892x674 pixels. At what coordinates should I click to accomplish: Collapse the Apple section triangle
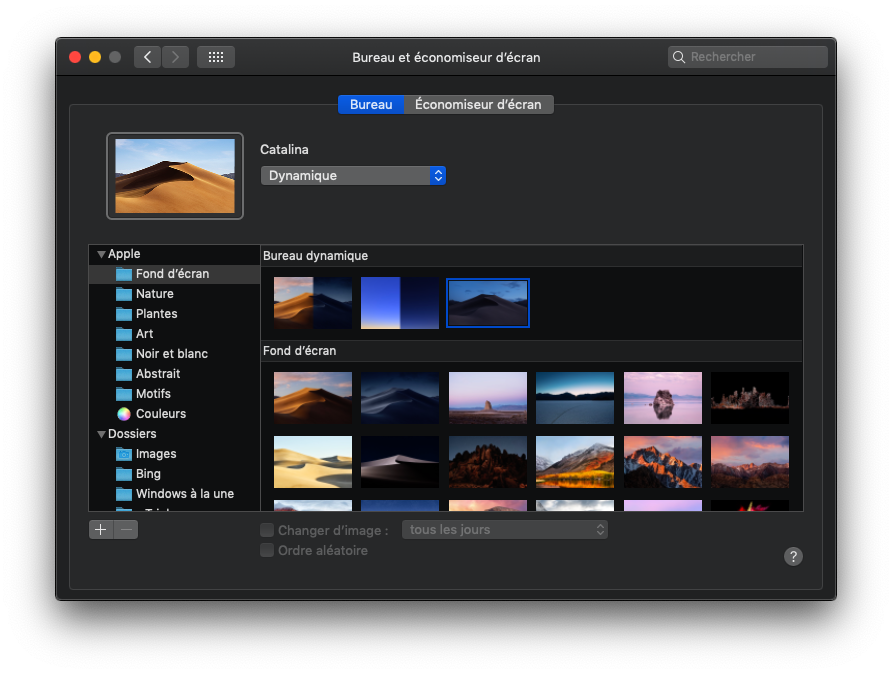tap(101, 255)
